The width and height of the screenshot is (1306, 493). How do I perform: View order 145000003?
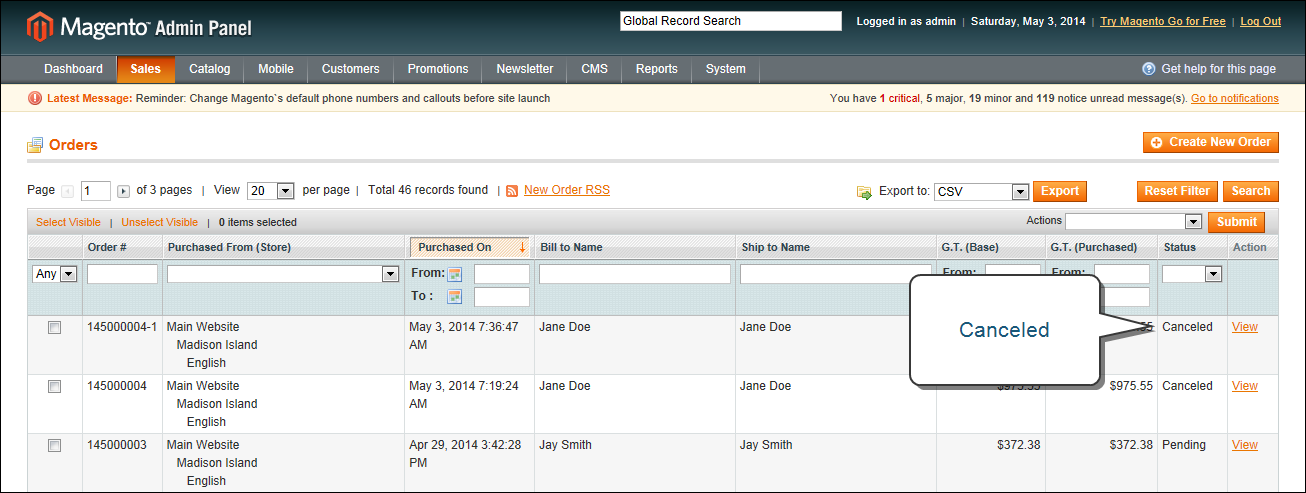[x=1245, y=445]
